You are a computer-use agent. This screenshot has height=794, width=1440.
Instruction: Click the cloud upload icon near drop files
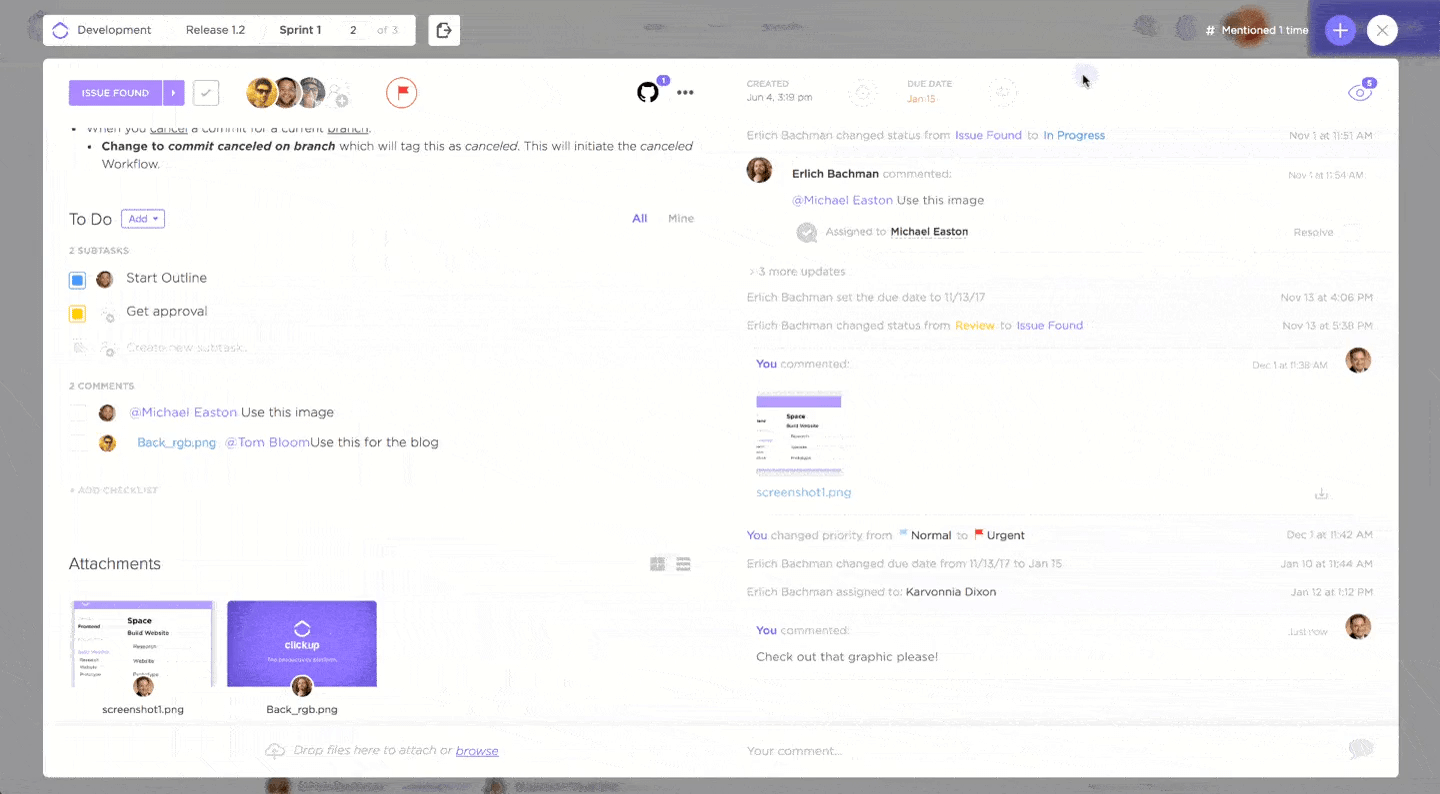point(275,751)
